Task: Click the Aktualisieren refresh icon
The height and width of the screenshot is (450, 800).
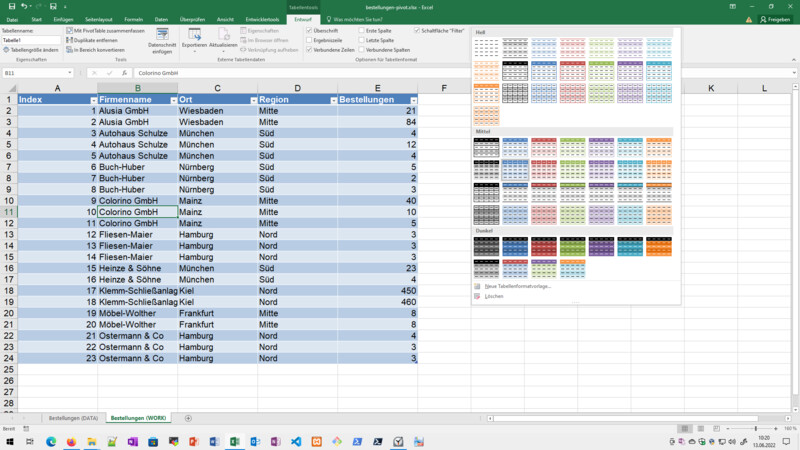Action: tap(223, 35)
